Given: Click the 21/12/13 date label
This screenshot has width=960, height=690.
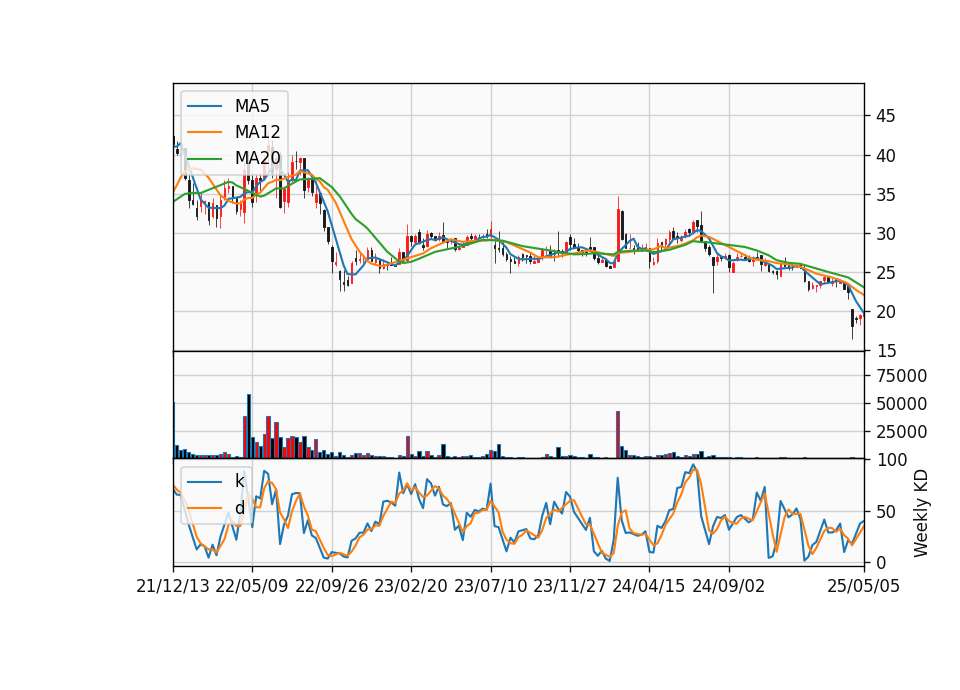Looking at the screenshot, I should 173,586.
